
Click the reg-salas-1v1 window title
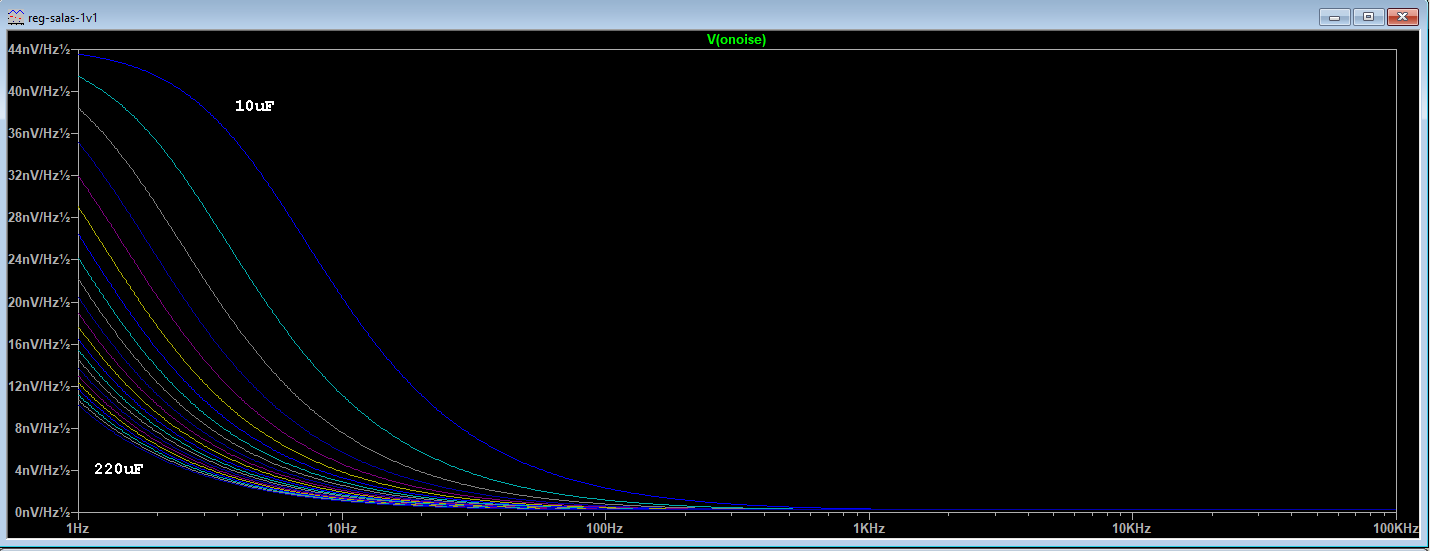pyautogui.click(x=63, y=18)
